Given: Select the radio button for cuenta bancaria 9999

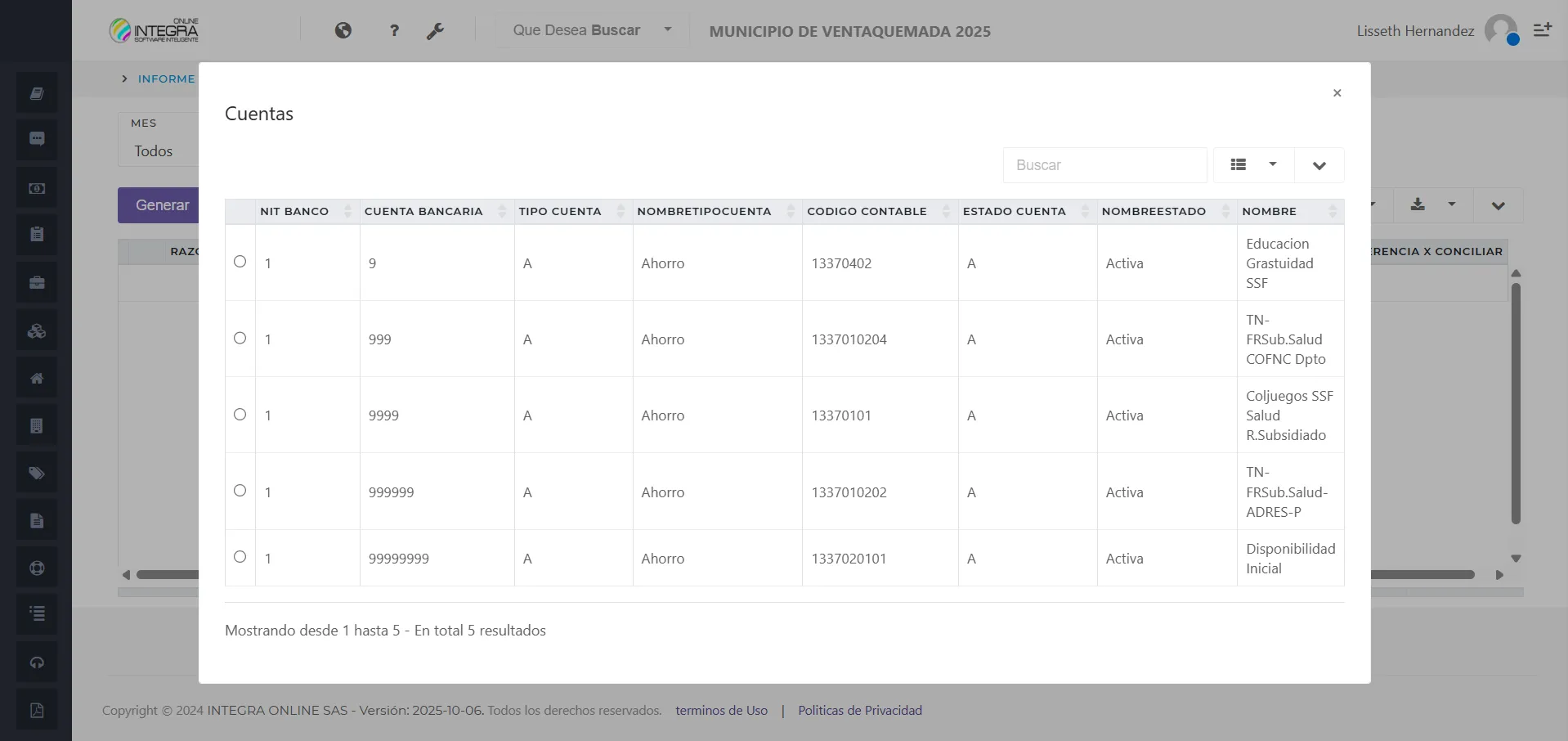Looking at the screenshot, I should (x=240, y=415).
